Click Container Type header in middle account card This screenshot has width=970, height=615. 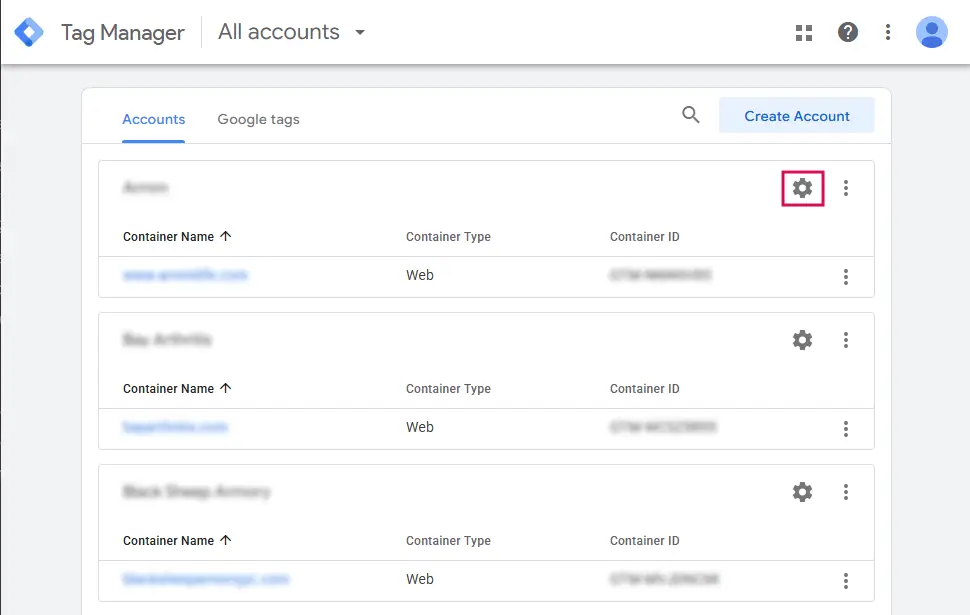(x=448, y=389)
